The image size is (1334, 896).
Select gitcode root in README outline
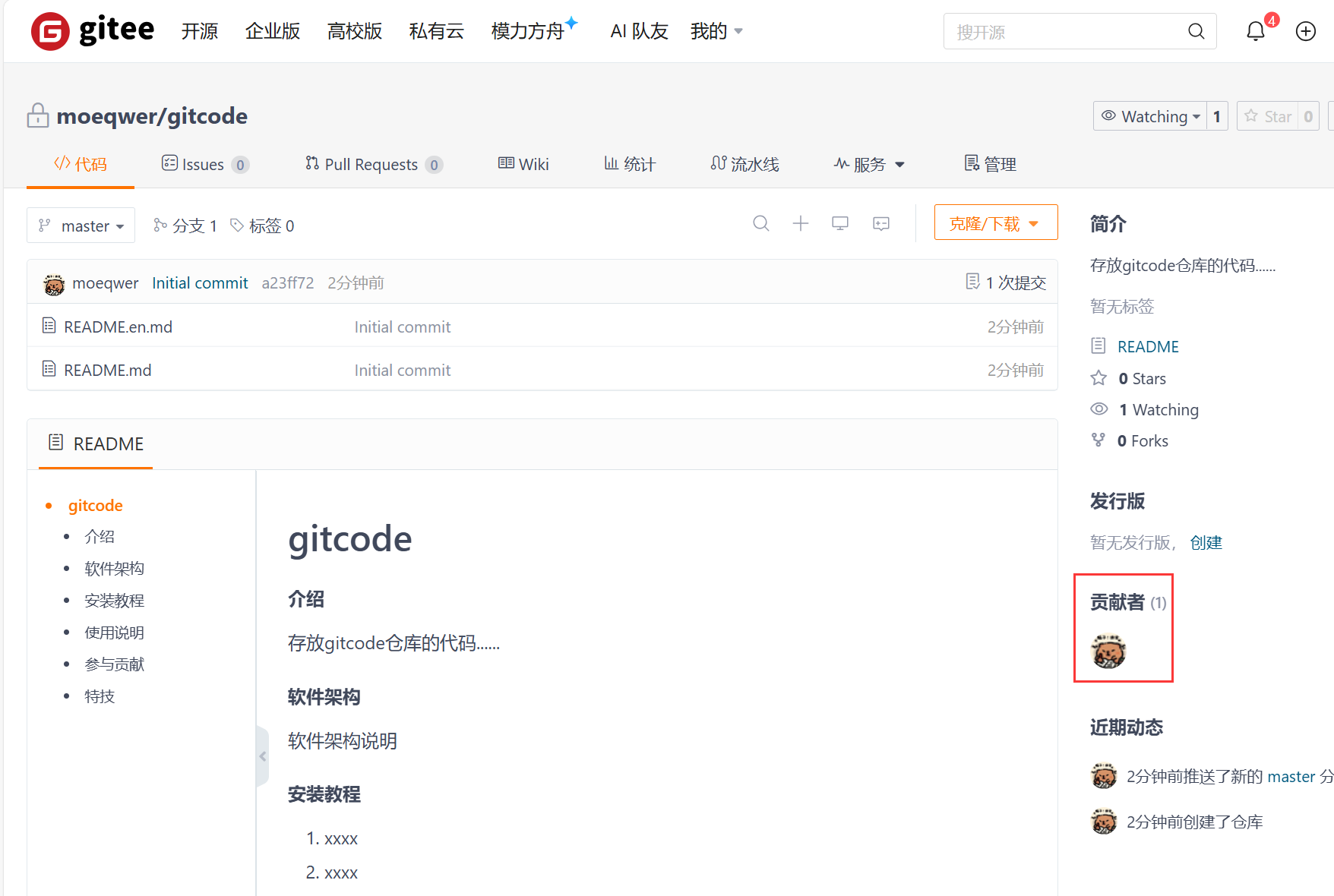click(95, 505)
